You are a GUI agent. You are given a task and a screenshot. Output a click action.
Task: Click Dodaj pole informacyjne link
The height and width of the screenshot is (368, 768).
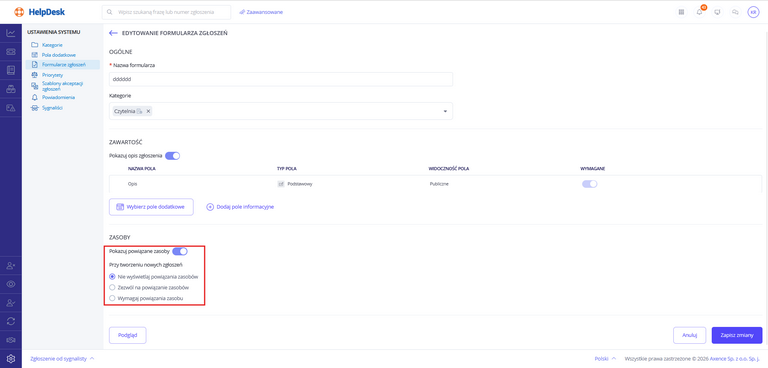click(240, 207)
